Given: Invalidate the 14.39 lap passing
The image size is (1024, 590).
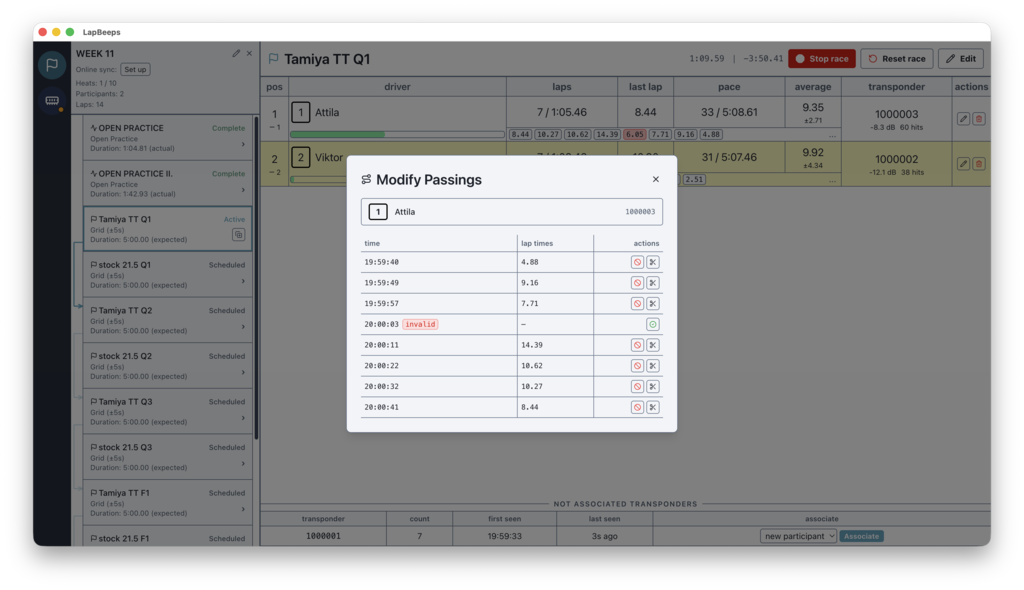Looking at the screenshot, I should coord(637,345).
